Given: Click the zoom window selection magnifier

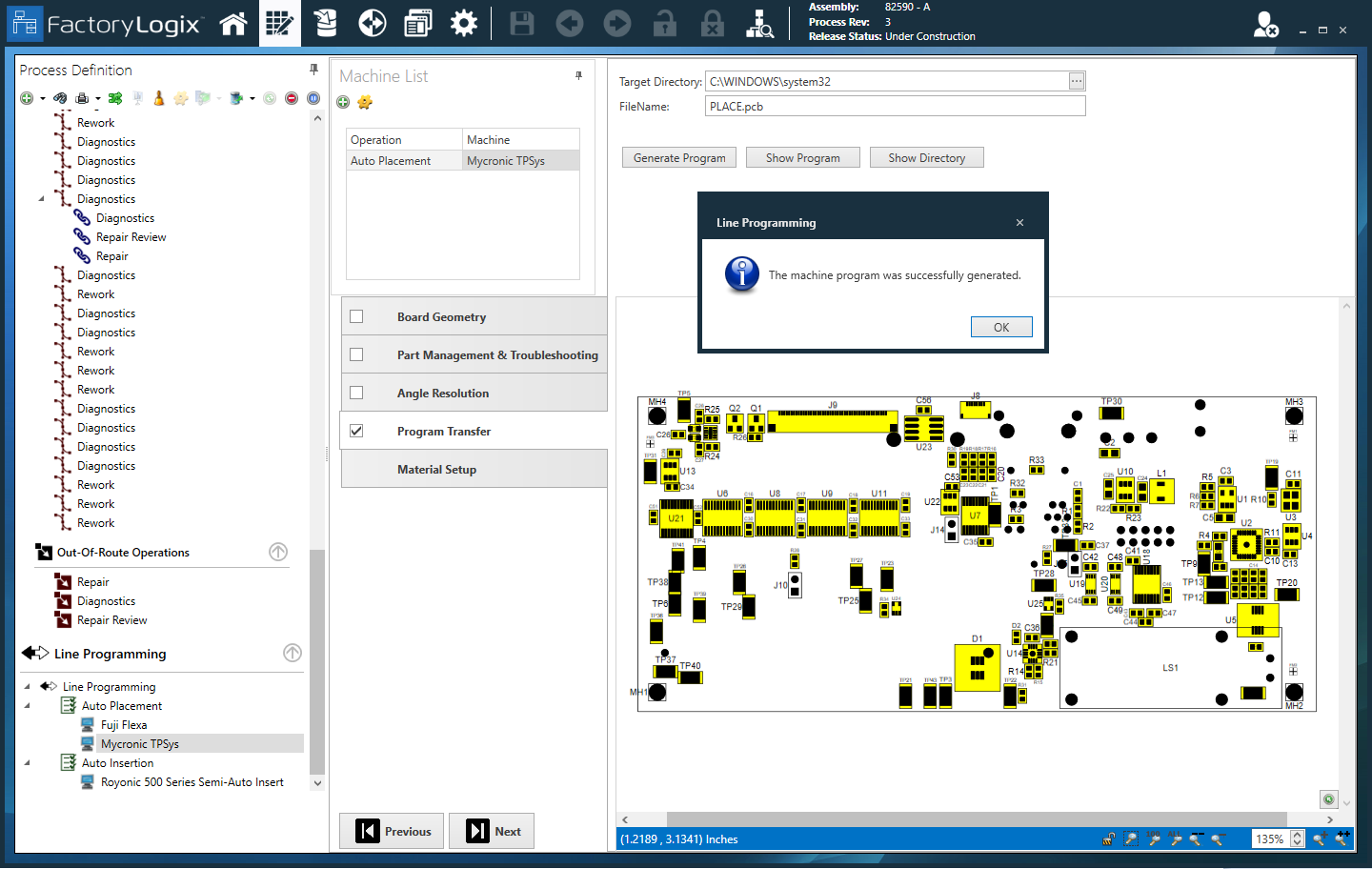Looking at the screenshot, I should tap(1131, 839).
